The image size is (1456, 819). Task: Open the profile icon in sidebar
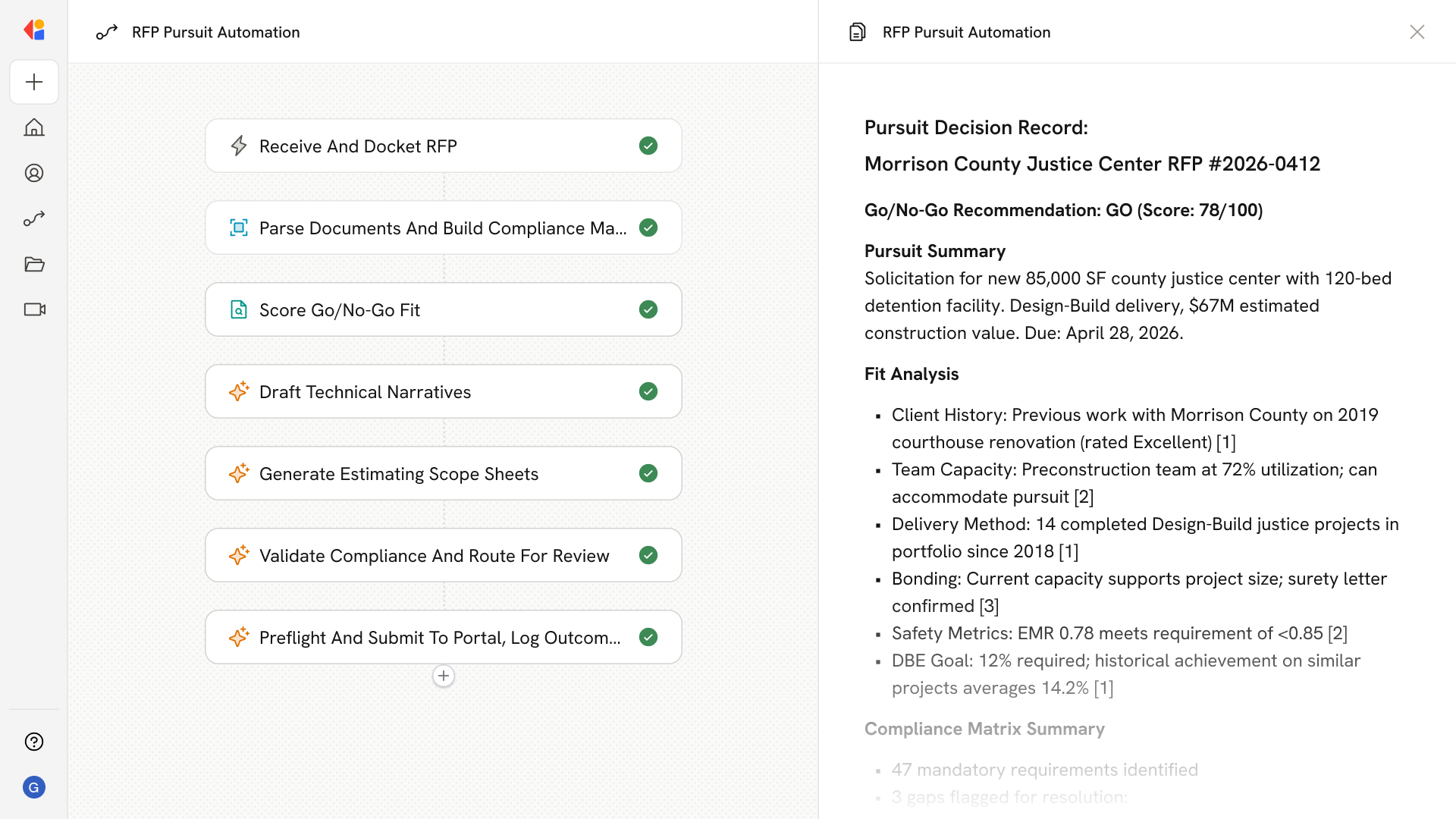point(34,173)
